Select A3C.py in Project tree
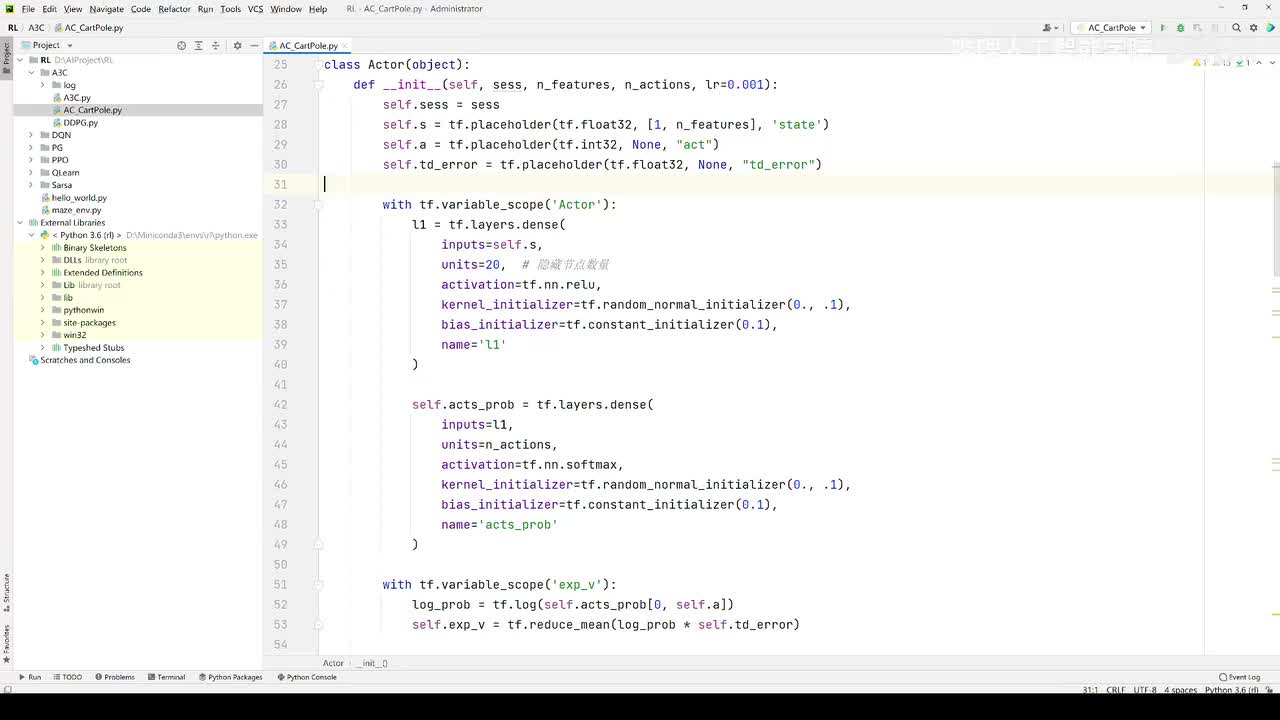 coord(77,98)
